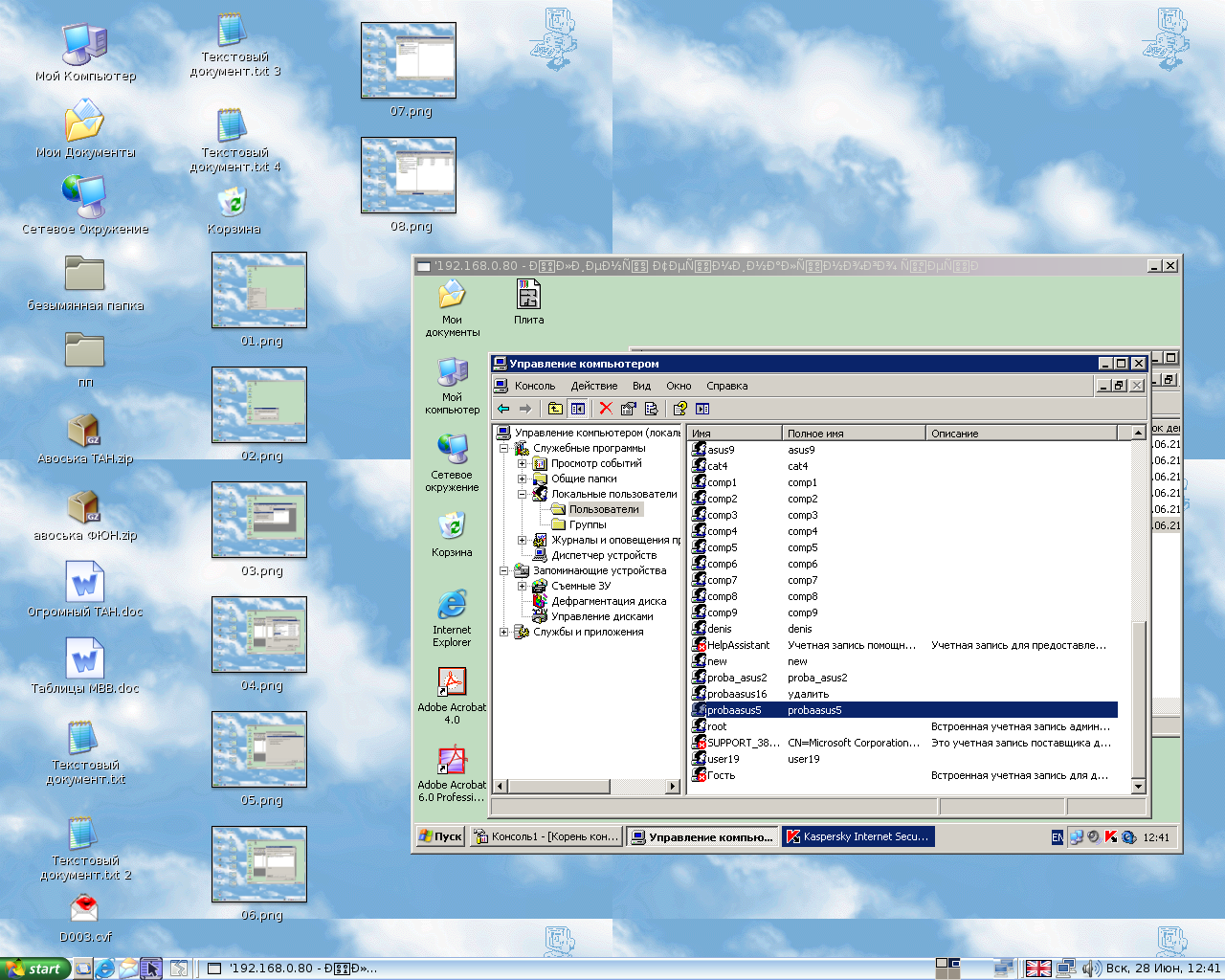
Task: Open Properties from the console toolbar
Action: tap(629, 409)
